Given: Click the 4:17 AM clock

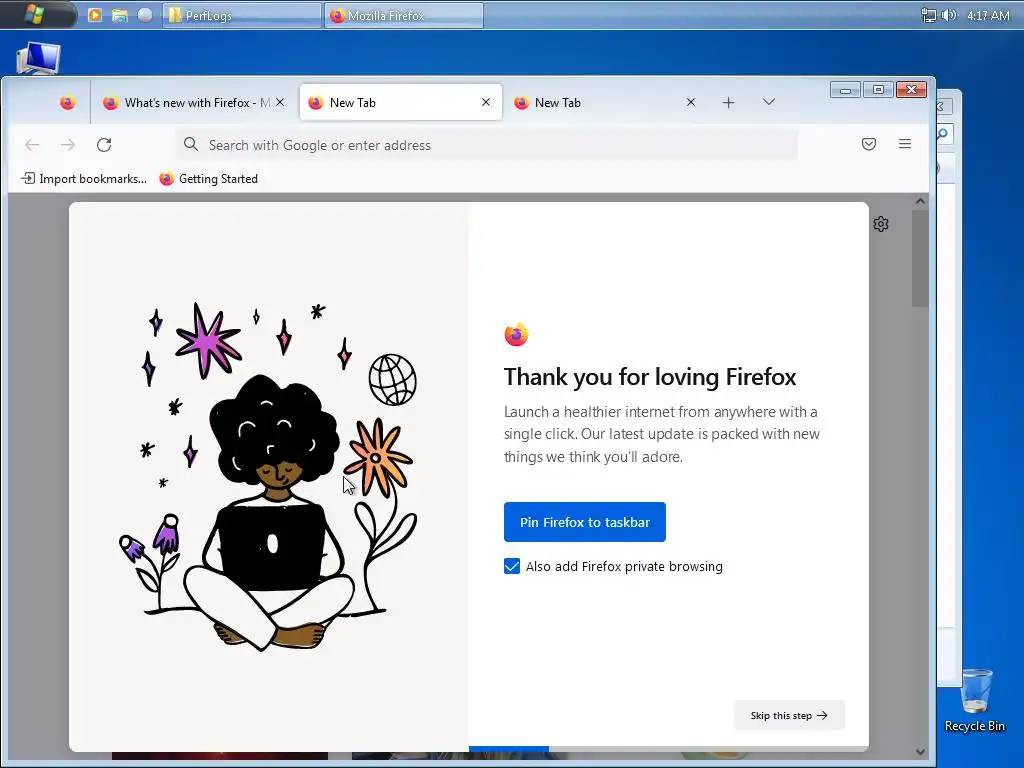Looking at the screenshot, I should point(988,16).
